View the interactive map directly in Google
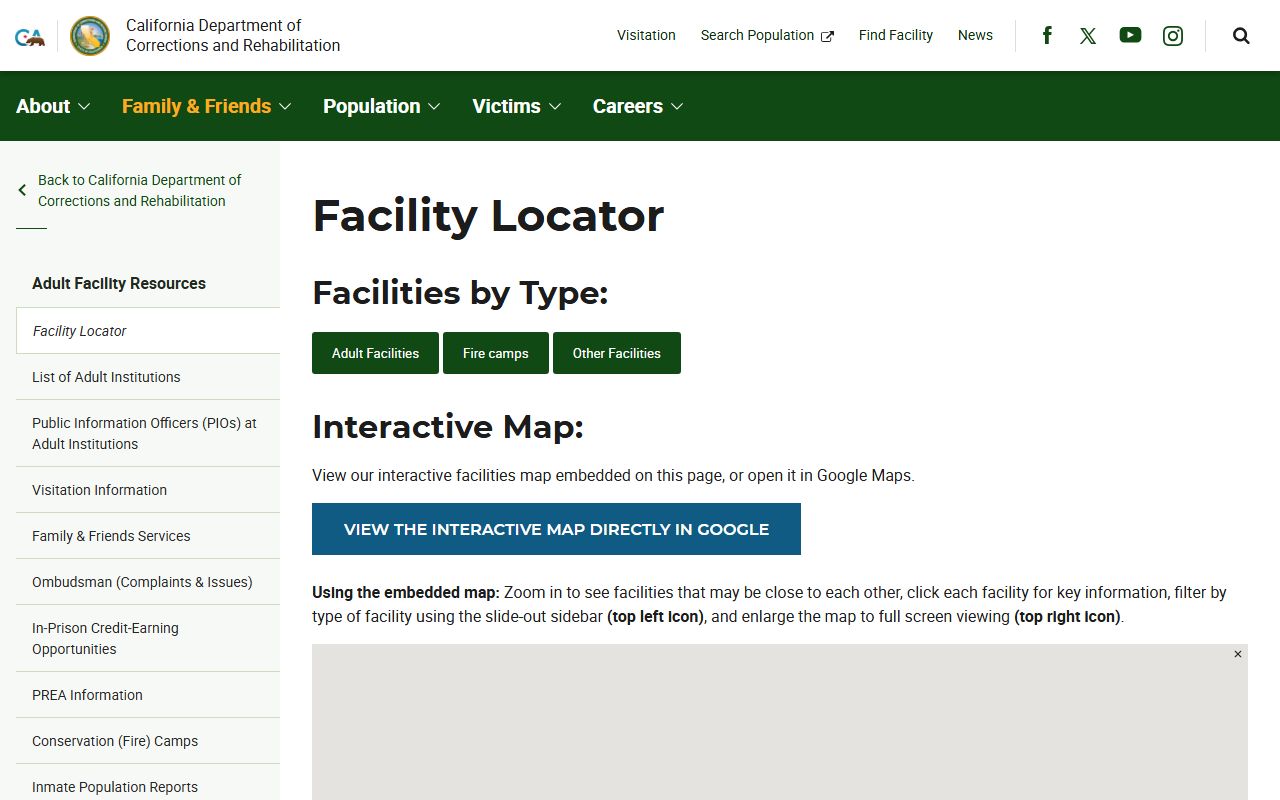 coord(556,529)
